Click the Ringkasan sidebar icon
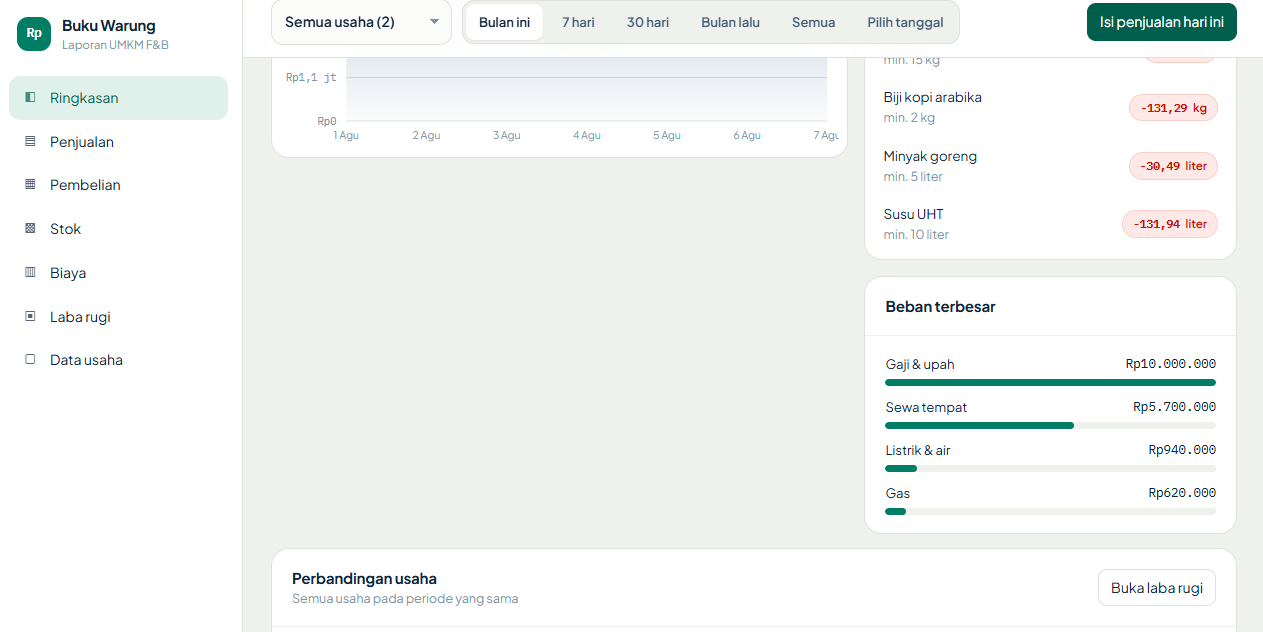Viewport: 1263px width, 632px height. [x=30, y=98]
